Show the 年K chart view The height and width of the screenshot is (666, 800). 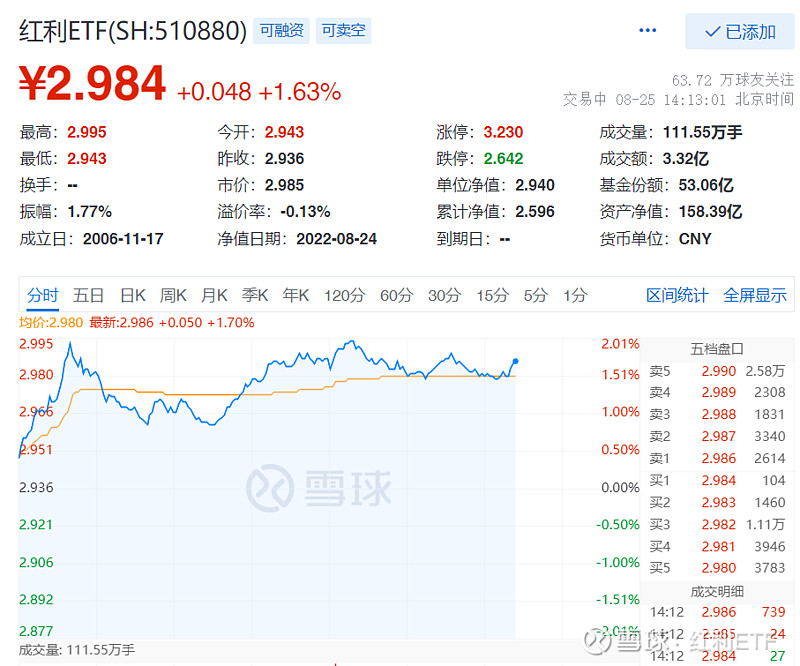[296, 295]
